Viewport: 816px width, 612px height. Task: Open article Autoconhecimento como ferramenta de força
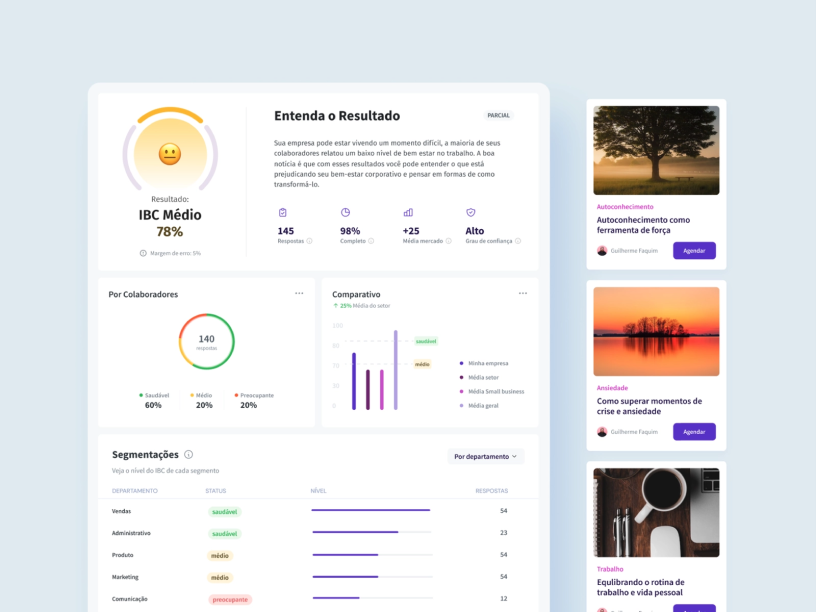coord(643,225)
